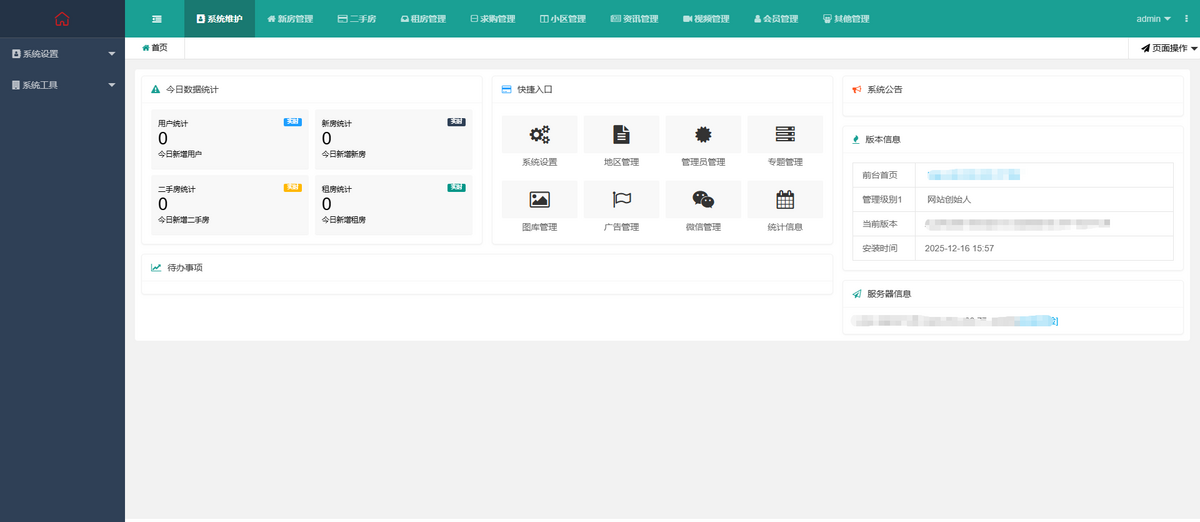Click the blurred 前台首页 link
The height and width of the screenshot is (522, 1200).
972,175
